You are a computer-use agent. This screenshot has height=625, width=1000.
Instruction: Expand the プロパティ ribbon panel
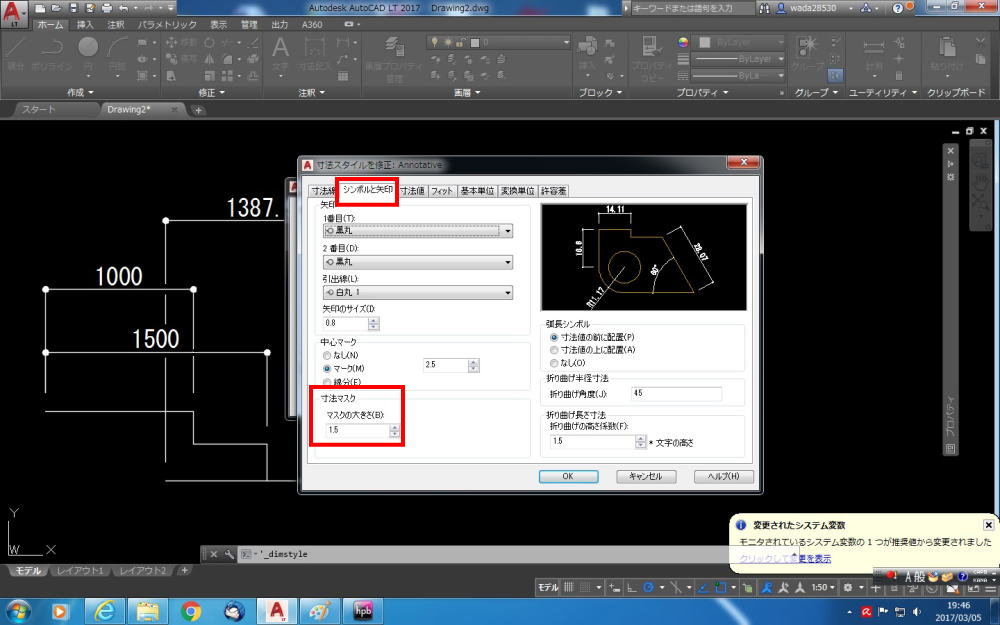pos(702,92)
